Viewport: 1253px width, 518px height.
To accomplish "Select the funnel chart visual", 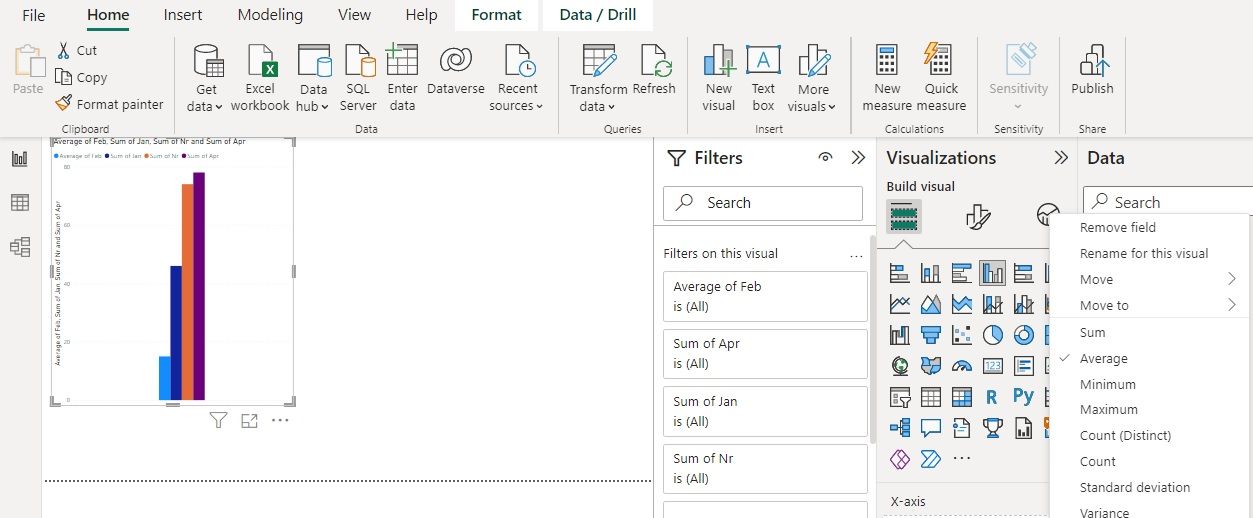I will pyautogui.click(x=931, y=335).
